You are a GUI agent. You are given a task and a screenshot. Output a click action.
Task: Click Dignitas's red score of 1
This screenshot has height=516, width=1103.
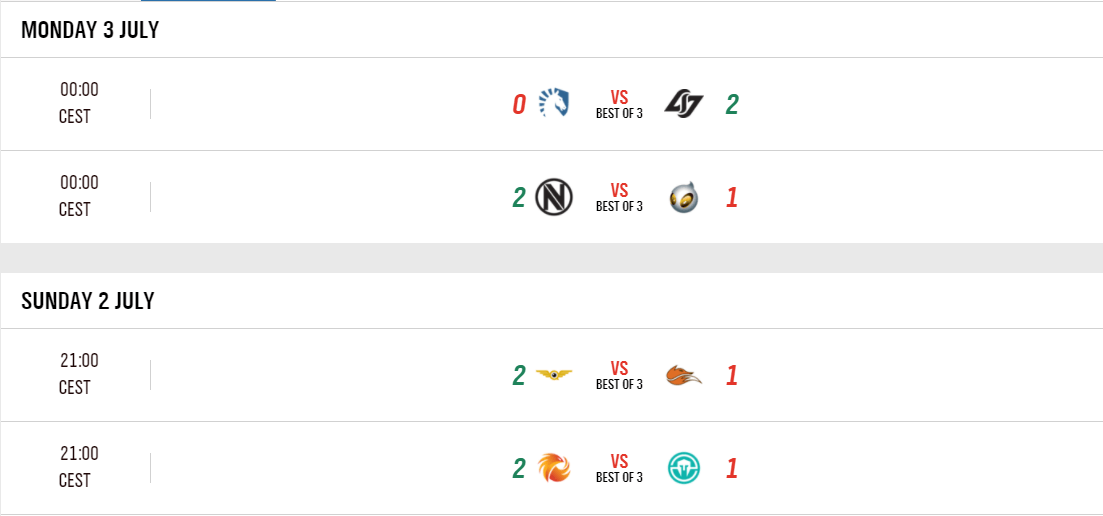pos(732,197)
